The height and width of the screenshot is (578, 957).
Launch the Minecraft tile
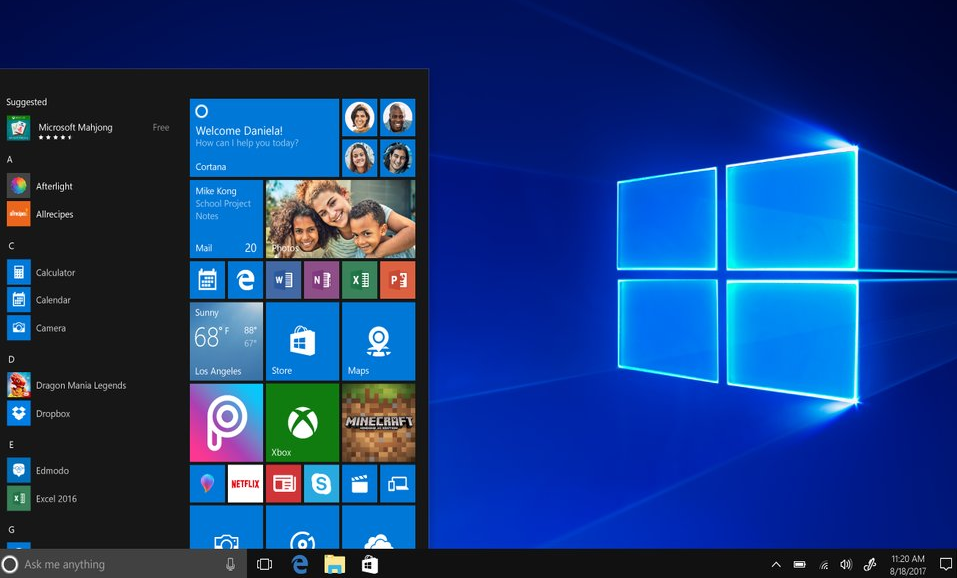tap(378, 422)
